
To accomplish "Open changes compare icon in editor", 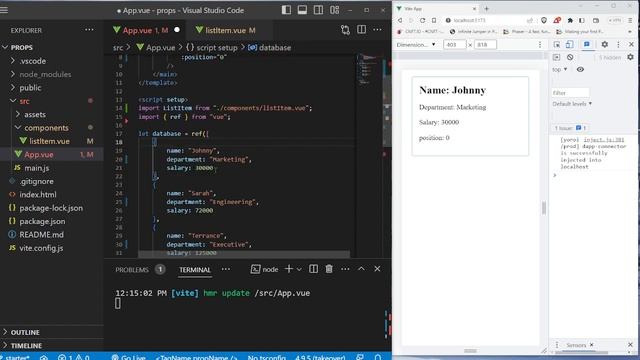I will [x=345, y=30].
